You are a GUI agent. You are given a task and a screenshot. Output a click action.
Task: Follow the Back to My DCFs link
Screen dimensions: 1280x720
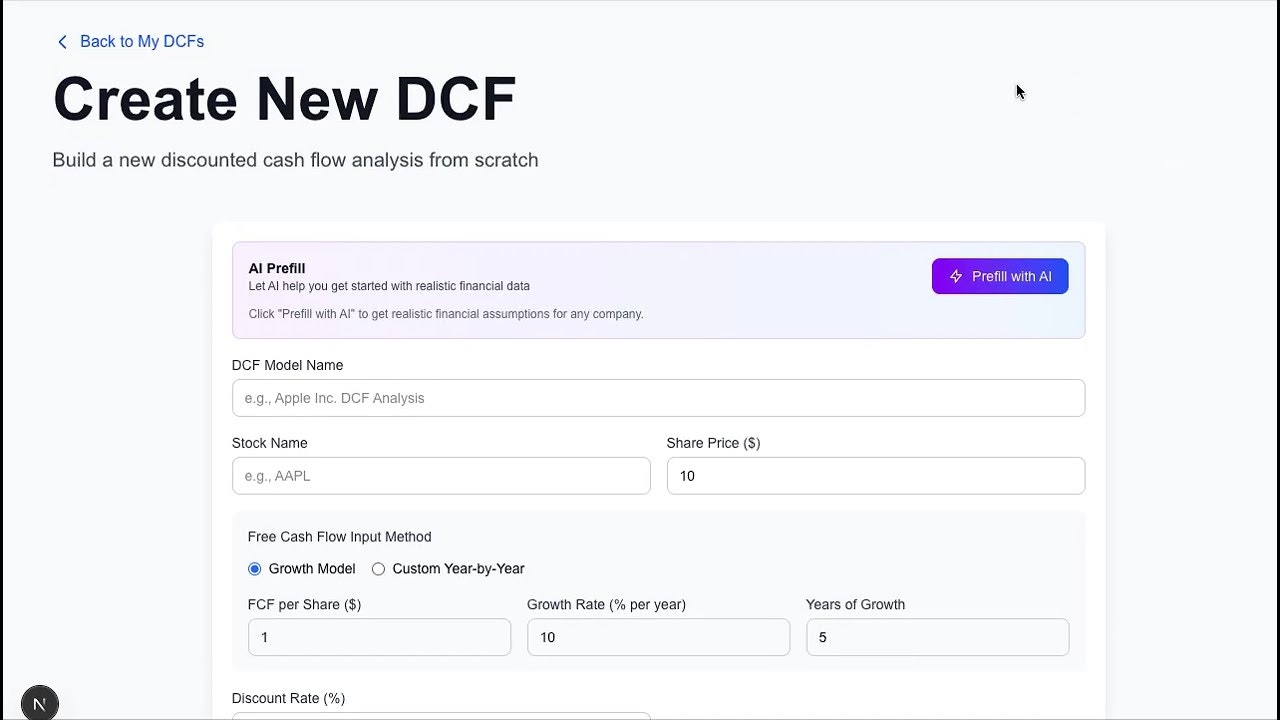click(x=142, y=42)
